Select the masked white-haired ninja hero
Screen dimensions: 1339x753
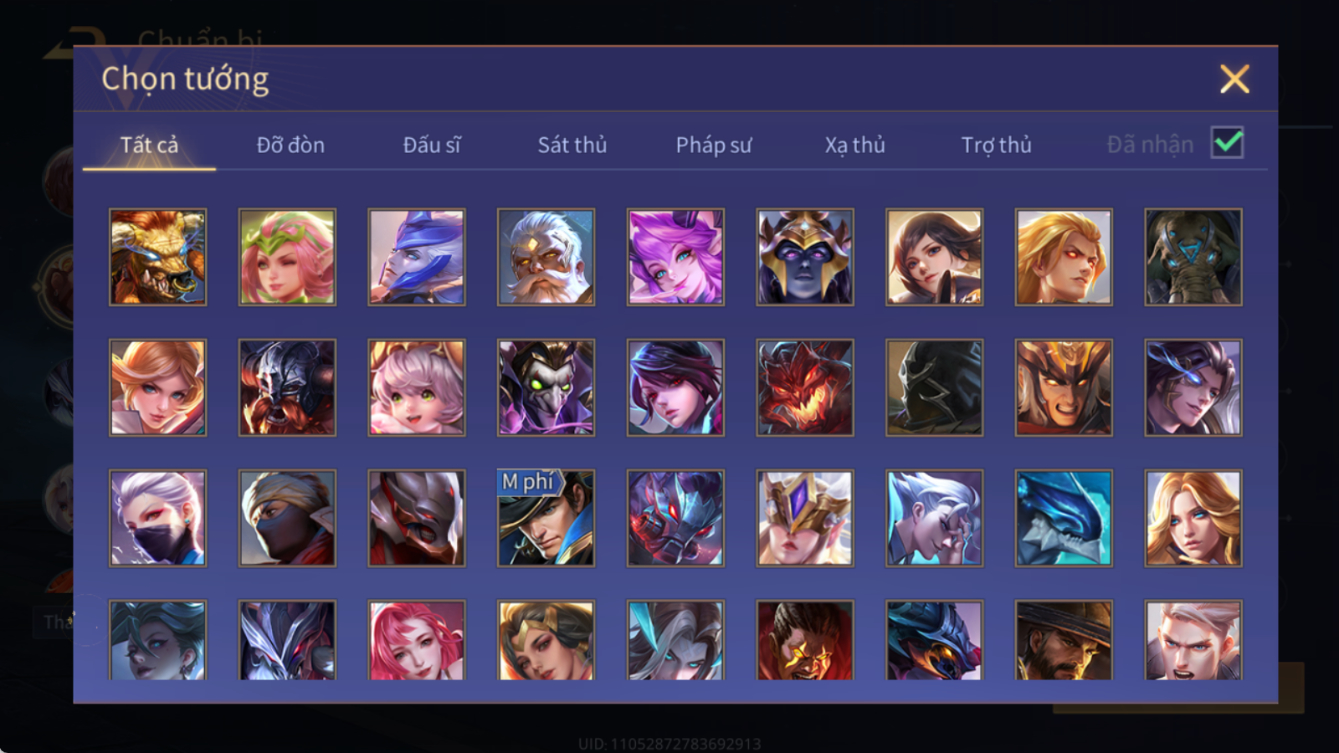coord(158,518)
